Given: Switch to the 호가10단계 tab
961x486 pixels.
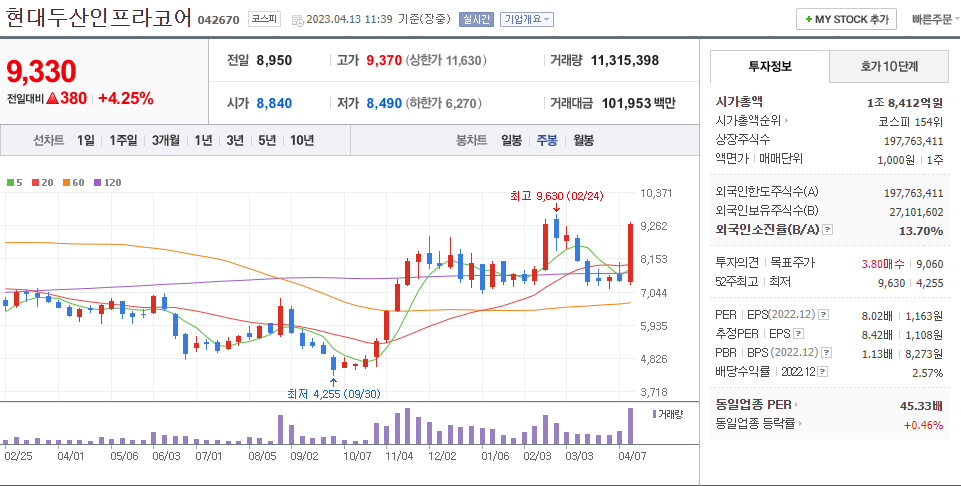Looking at the screenshot, I should (889, 66).
